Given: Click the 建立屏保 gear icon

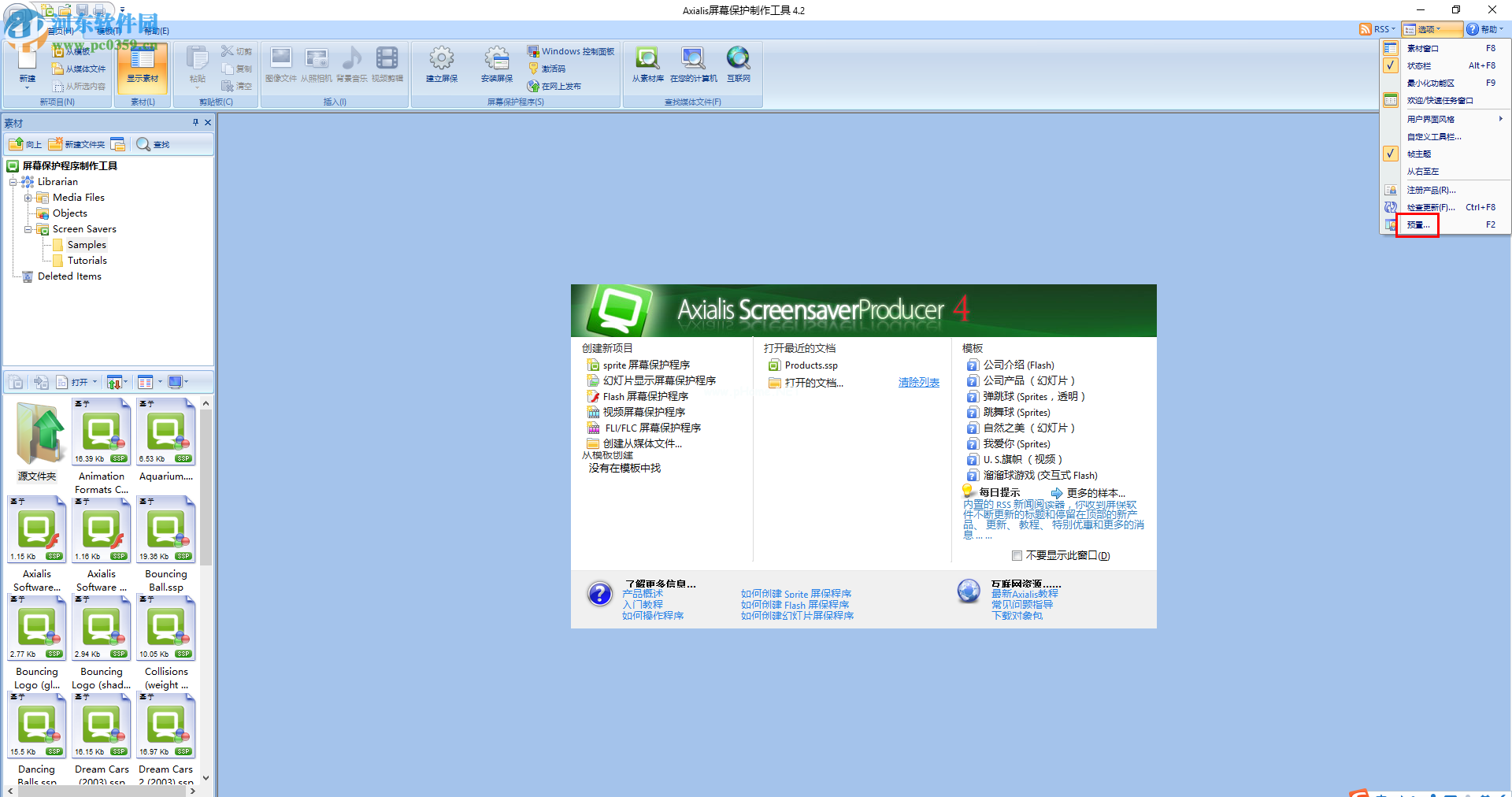Looking at the screenshot, I should (x=441, y=58).
